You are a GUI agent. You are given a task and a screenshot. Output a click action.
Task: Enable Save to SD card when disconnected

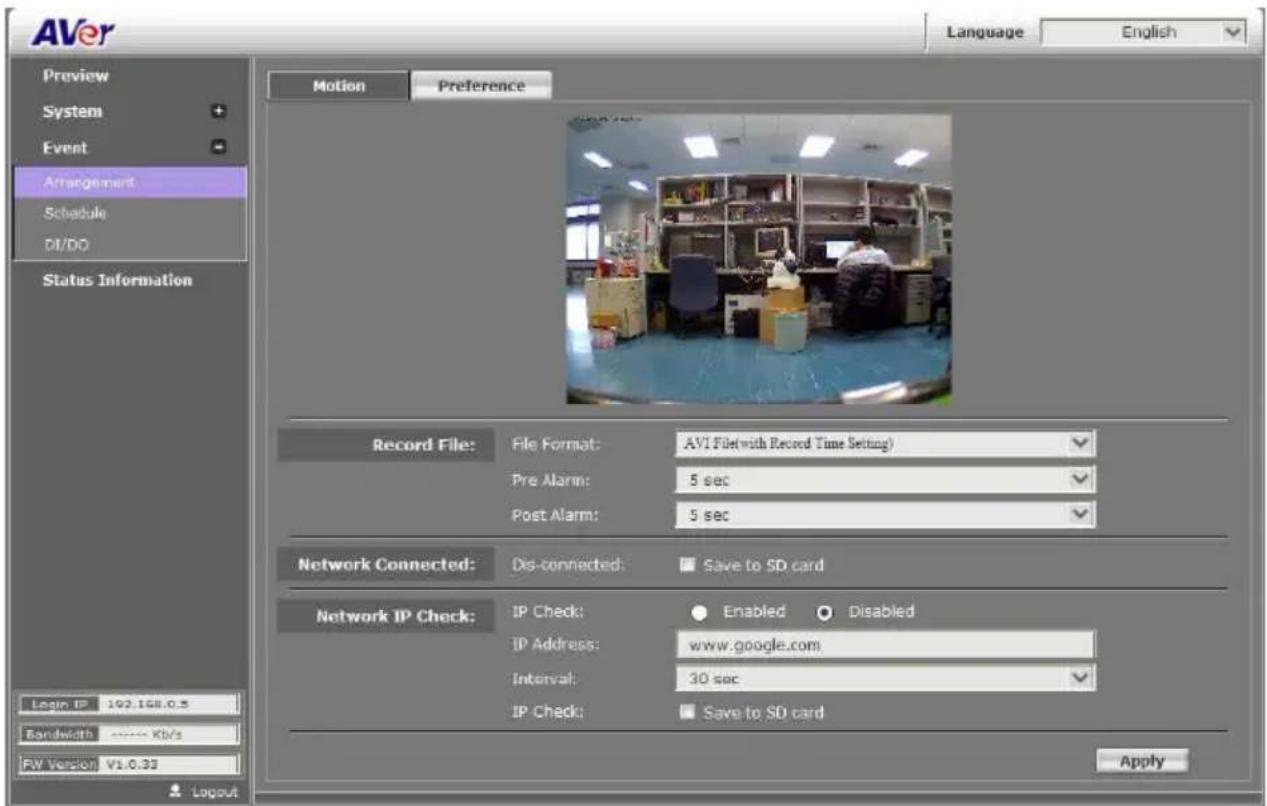click(x=686, y=566)
